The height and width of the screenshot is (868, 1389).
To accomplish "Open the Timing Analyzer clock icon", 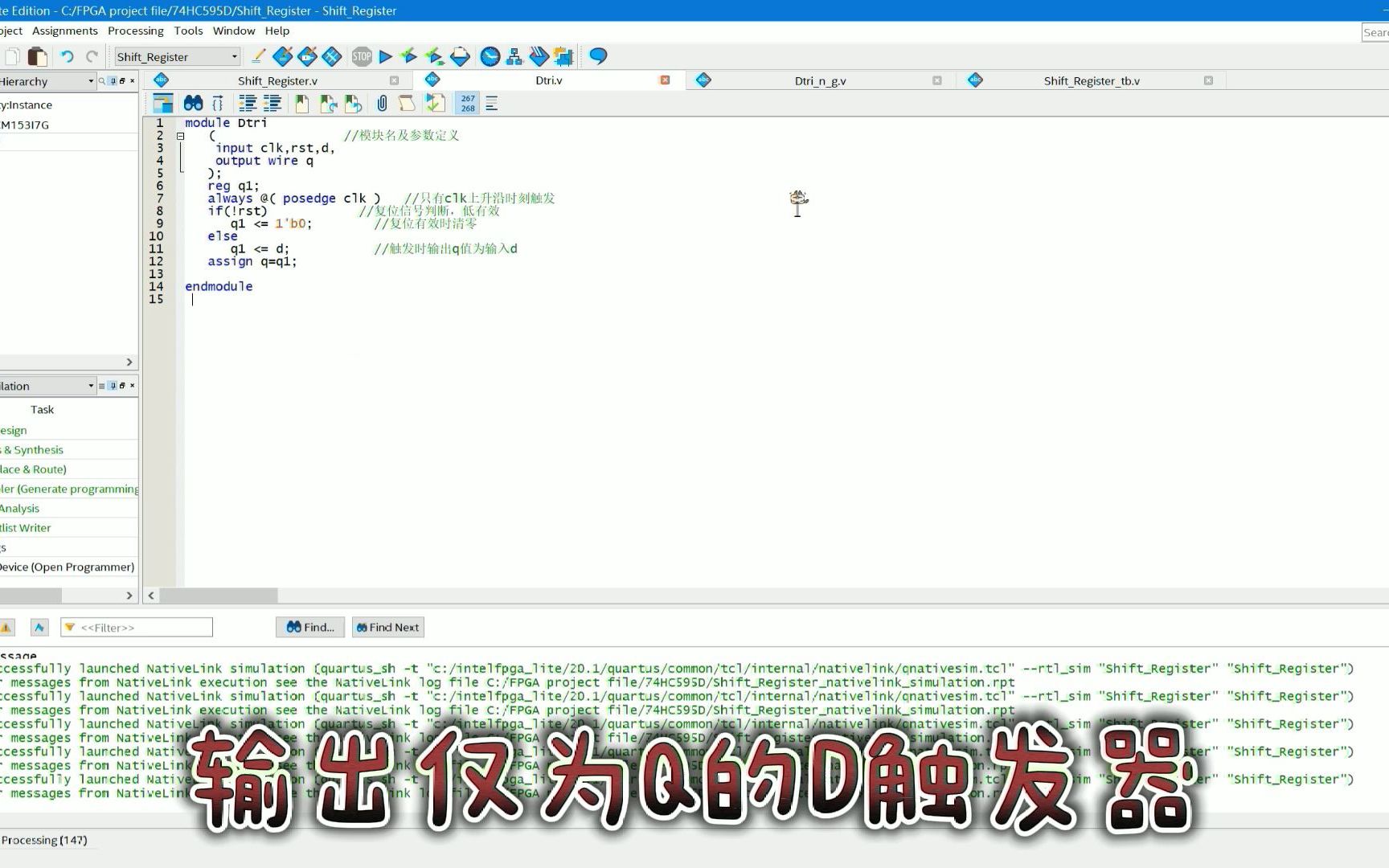I will pos(490,56).
